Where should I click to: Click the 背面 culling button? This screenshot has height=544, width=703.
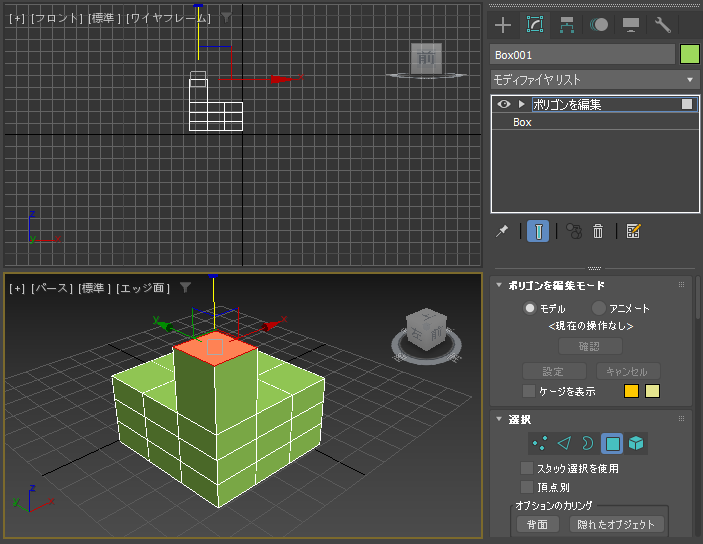pyautogui.click(x=538, y=524)
